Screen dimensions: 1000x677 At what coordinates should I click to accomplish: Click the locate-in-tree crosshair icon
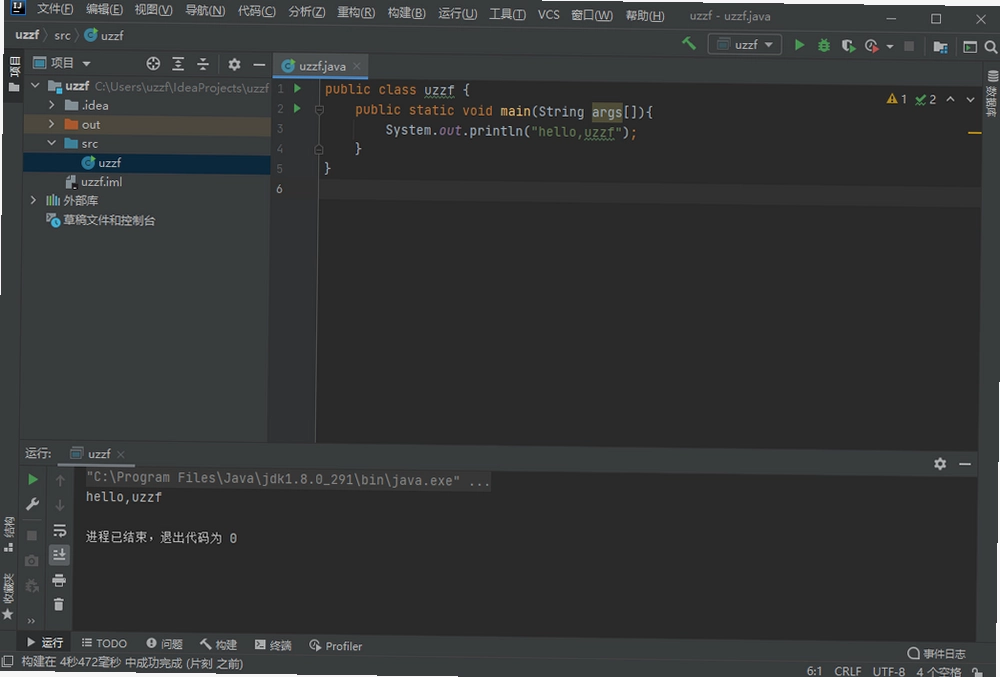153,64
